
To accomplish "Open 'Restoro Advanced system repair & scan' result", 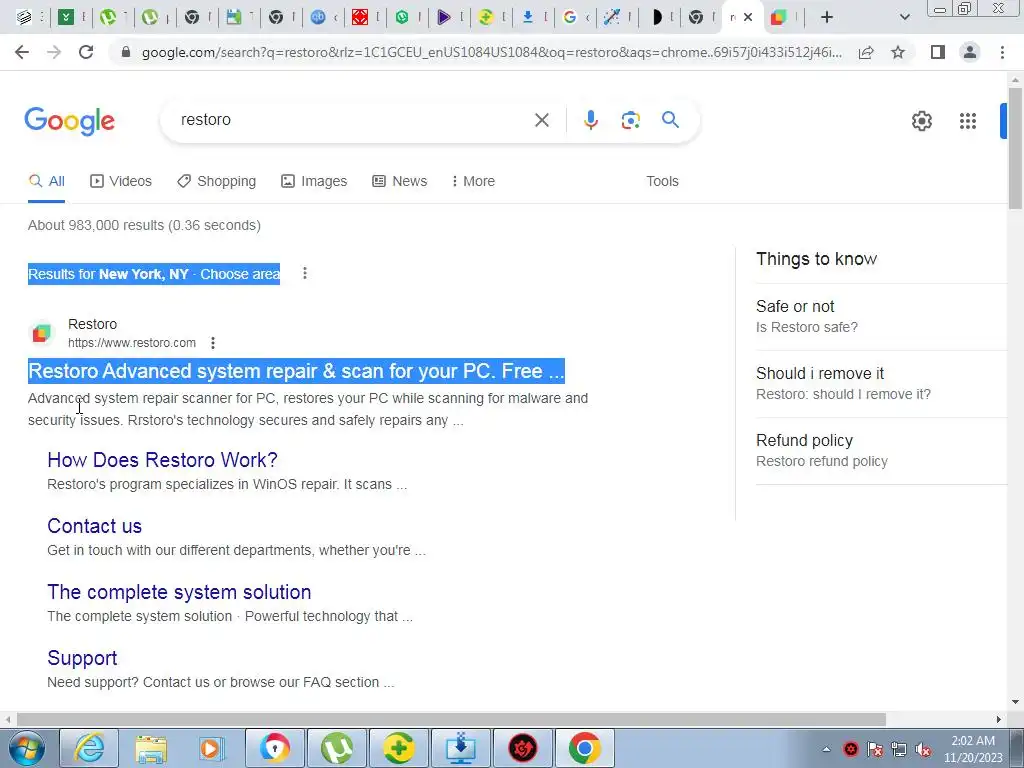I will [x=296, y=370].
